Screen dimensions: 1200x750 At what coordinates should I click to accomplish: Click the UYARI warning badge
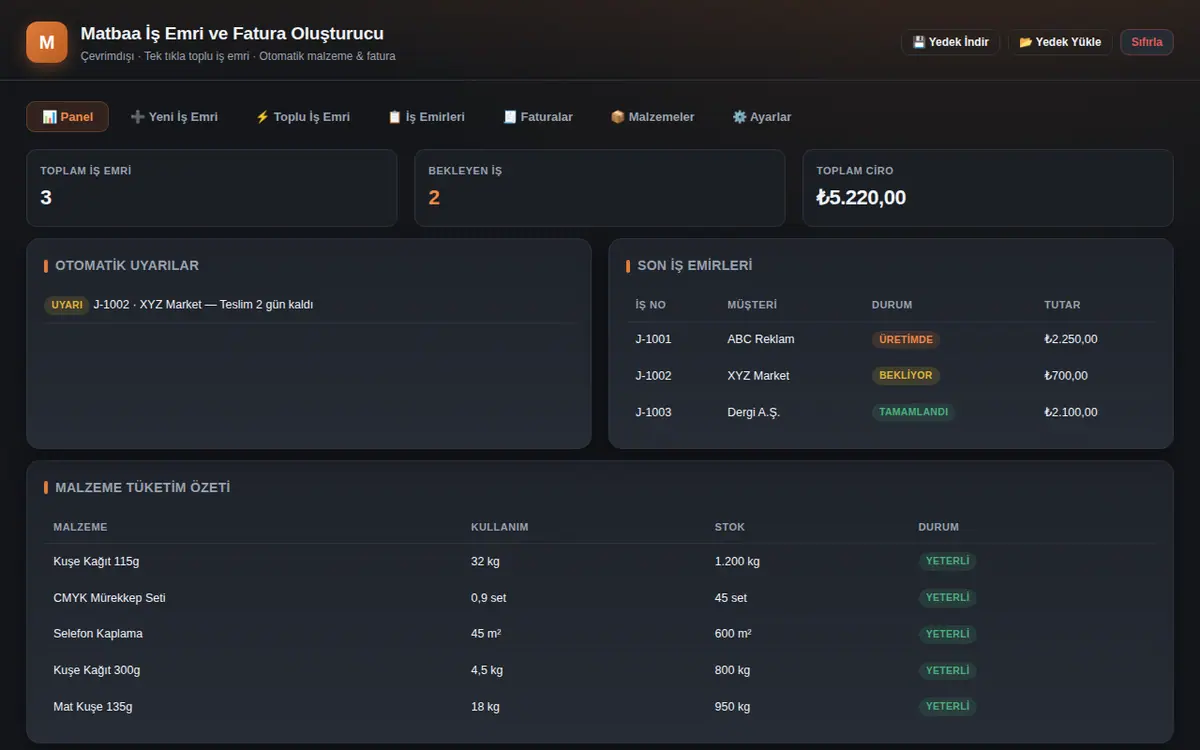coord(67,305)
